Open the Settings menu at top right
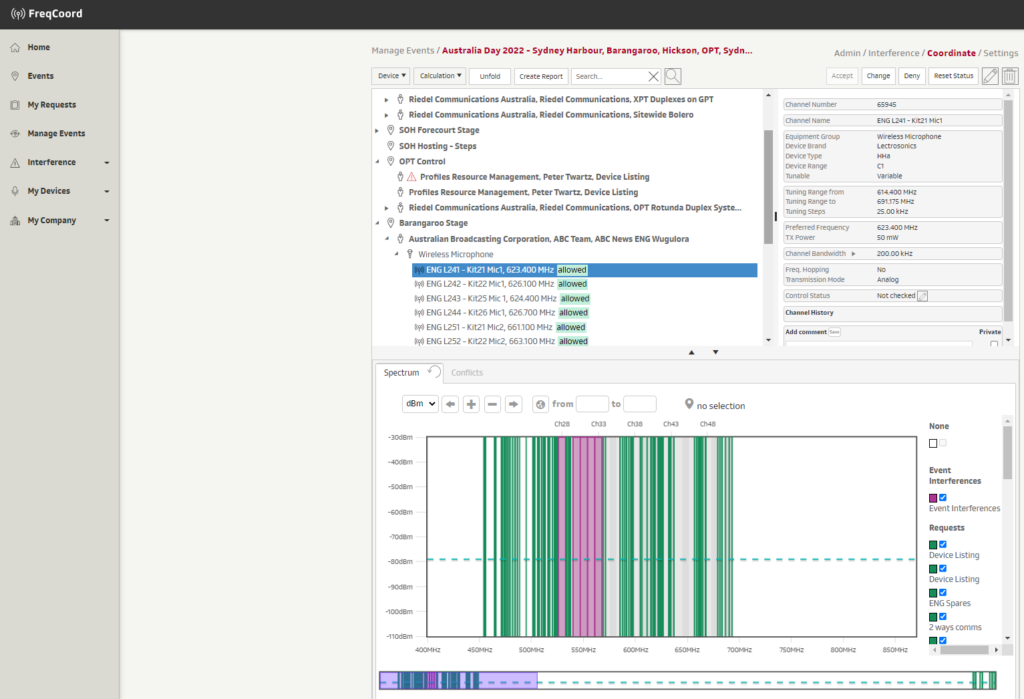This screenshot has height=699, width=1024. point(1000,53)
